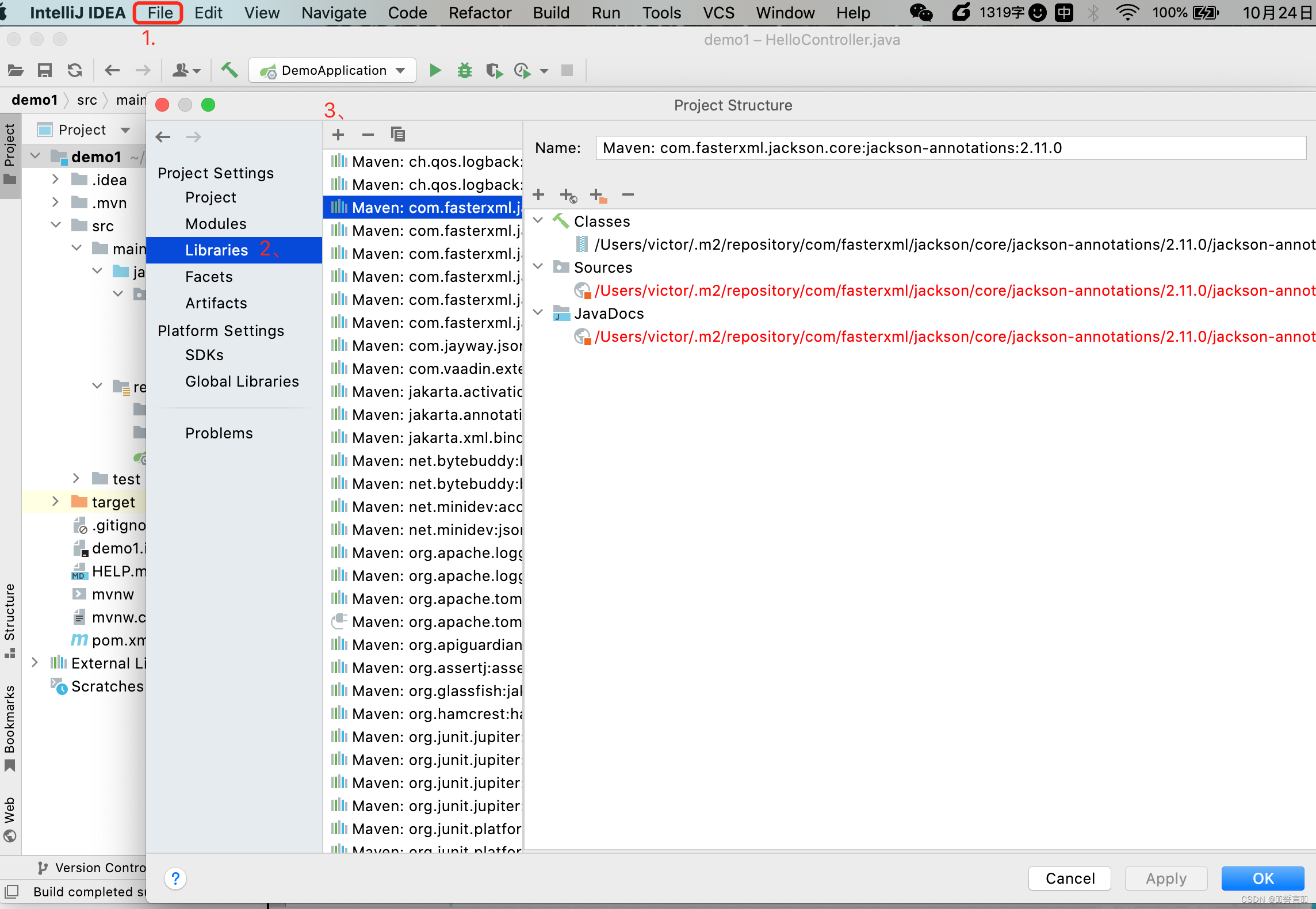Click the Apply button

pyautogui.click(x=1166, y=879)
